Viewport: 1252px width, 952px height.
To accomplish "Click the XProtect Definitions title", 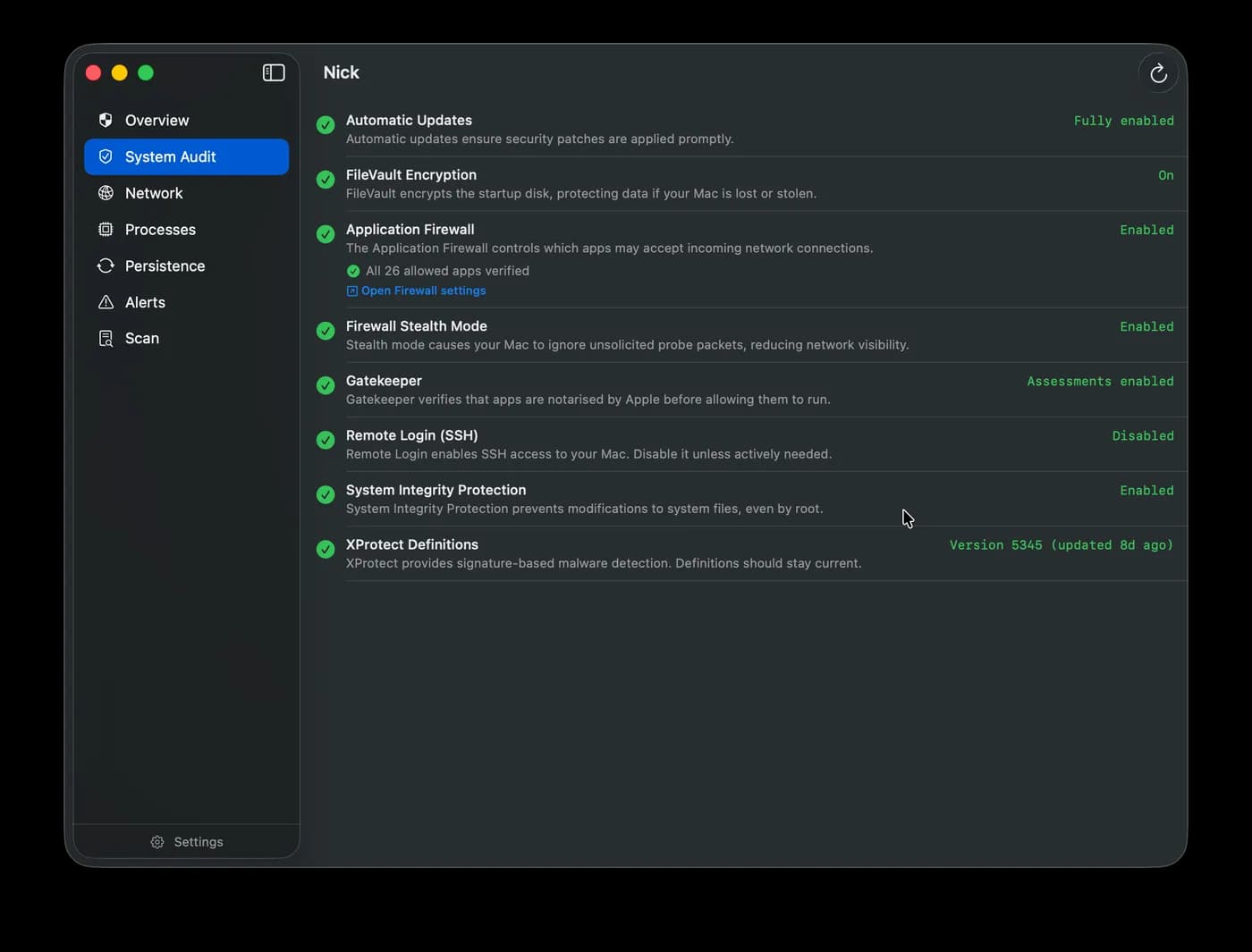I will pos(412,543).
